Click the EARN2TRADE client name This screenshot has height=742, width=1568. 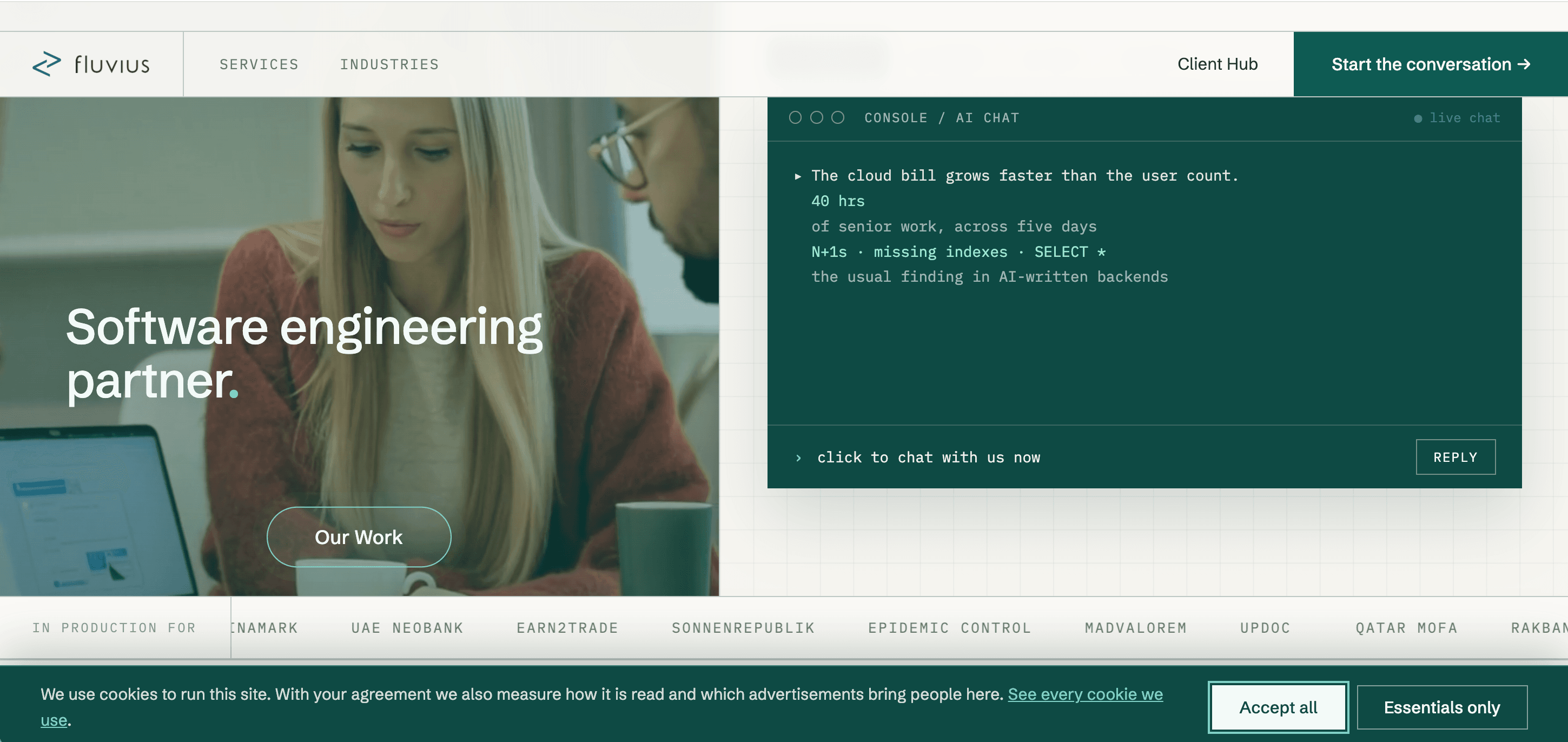click(x=567, y=628)
